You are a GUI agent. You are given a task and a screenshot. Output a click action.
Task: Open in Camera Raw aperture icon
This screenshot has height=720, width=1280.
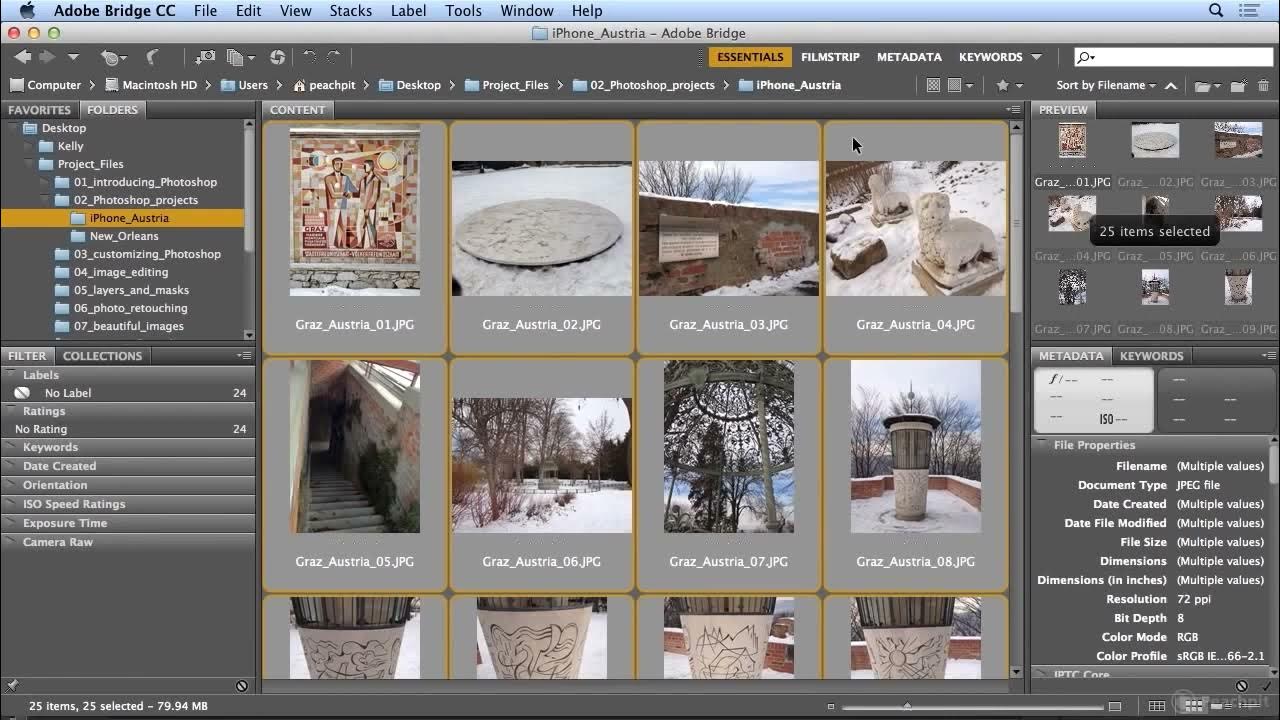point(277,57)
